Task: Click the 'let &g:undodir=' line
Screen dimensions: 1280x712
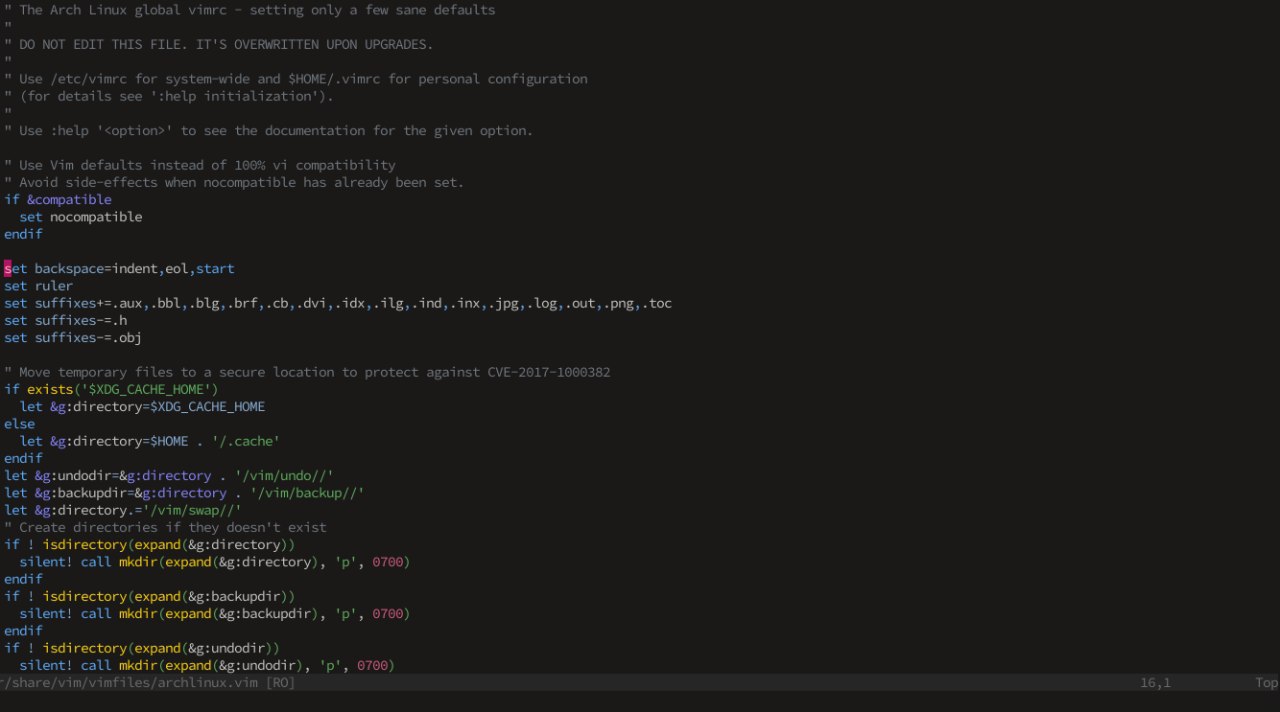Action: [169, 476]
